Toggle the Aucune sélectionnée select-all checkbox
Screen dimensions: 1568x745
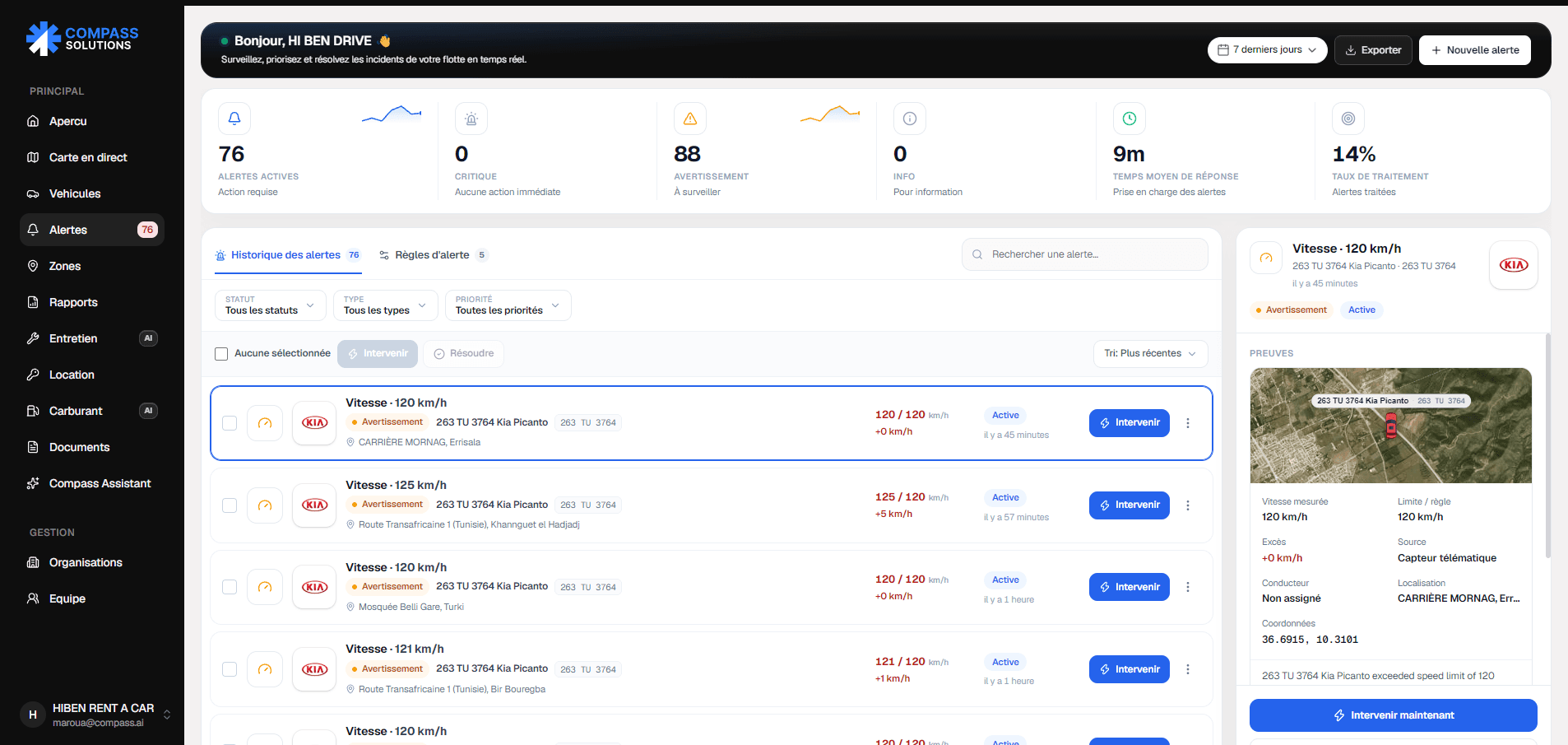221,354
